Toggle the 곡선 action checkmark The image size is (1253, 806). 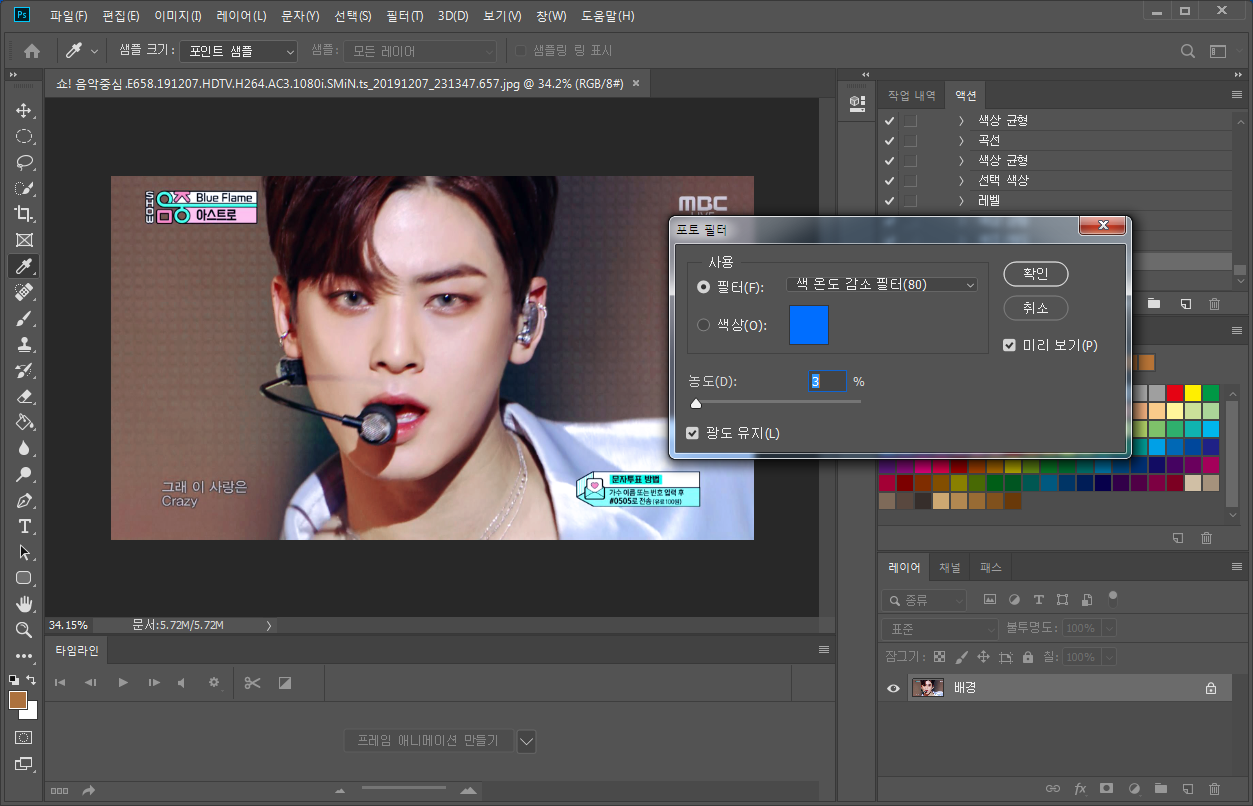[x=890, y=140]
